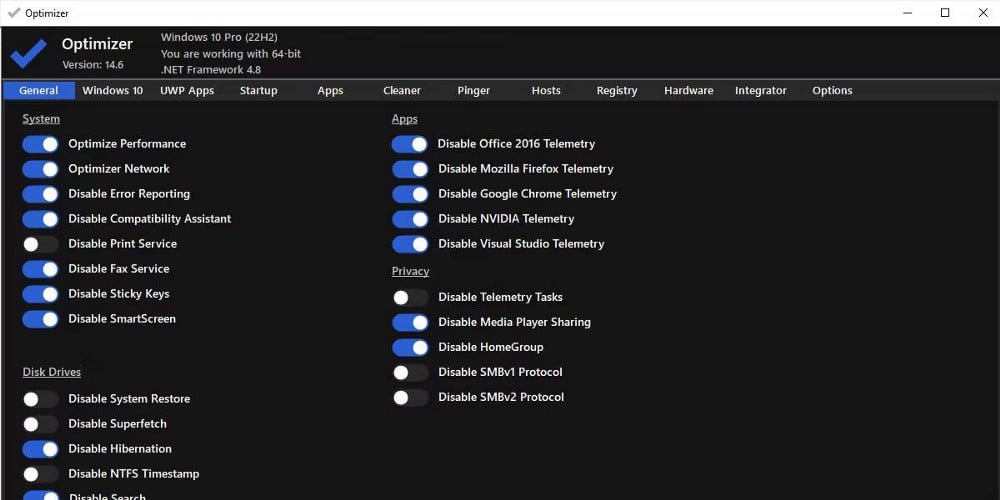The image size is (1000, 500).
Task: Switch to the UWP Apps tab
Action: (x=187, y=91)
